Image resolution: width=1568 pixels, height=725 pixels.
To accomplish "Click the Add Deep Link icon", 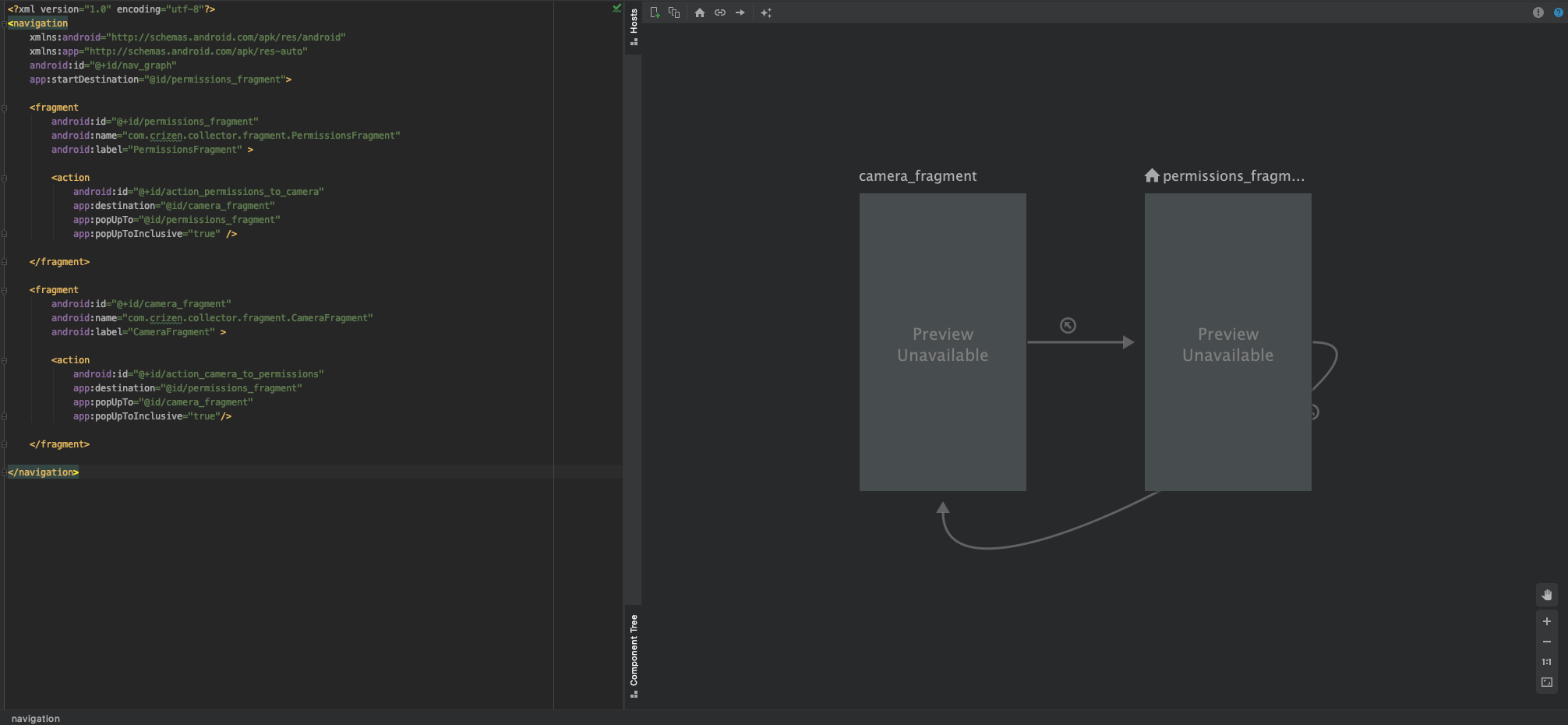I will 720,12.
